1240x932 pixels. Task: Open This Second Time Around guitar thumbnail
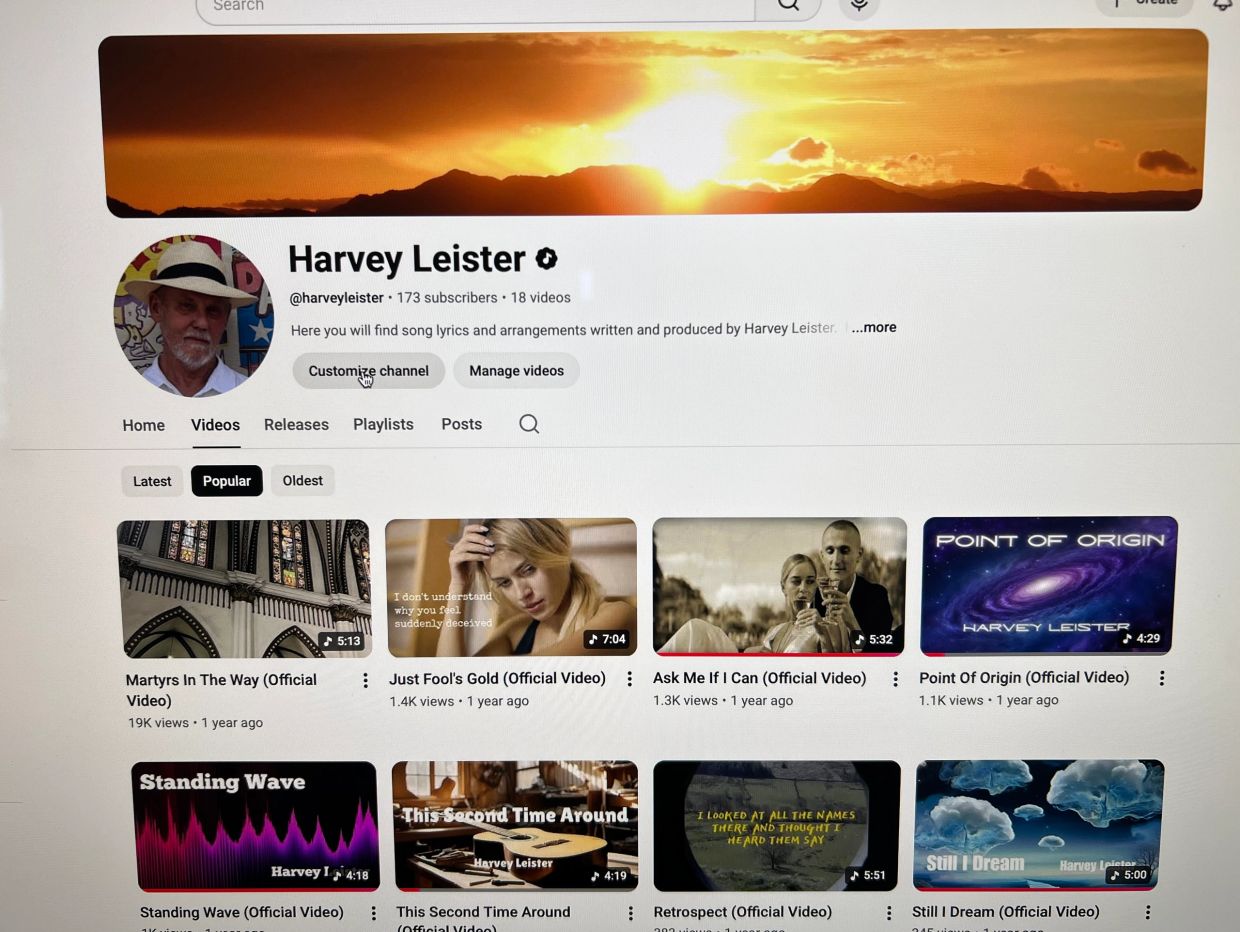click(515, 826)
